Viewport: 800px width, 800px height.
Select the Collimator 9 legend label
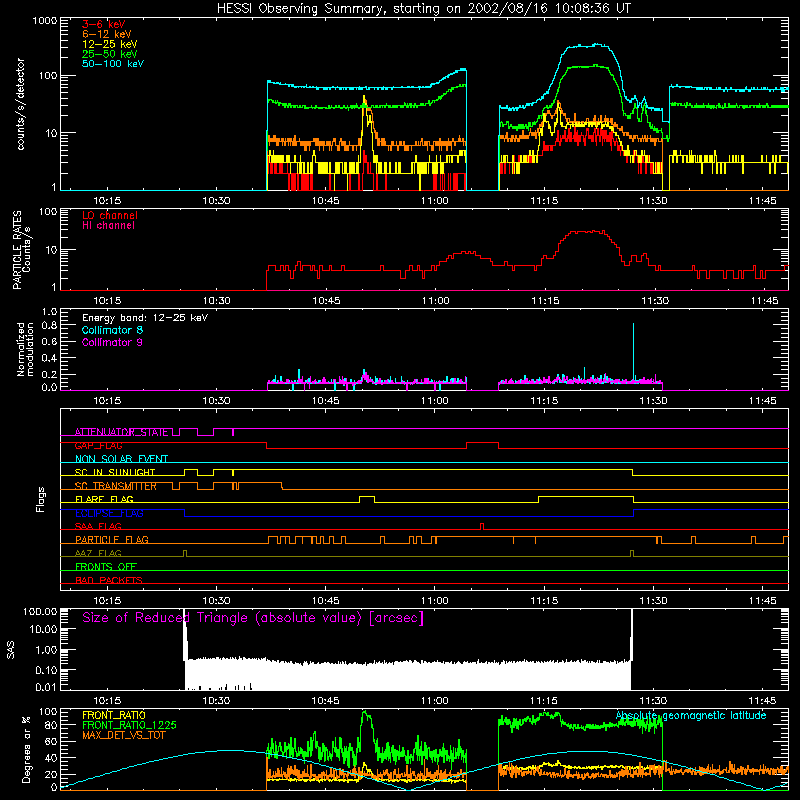[112, 342]
